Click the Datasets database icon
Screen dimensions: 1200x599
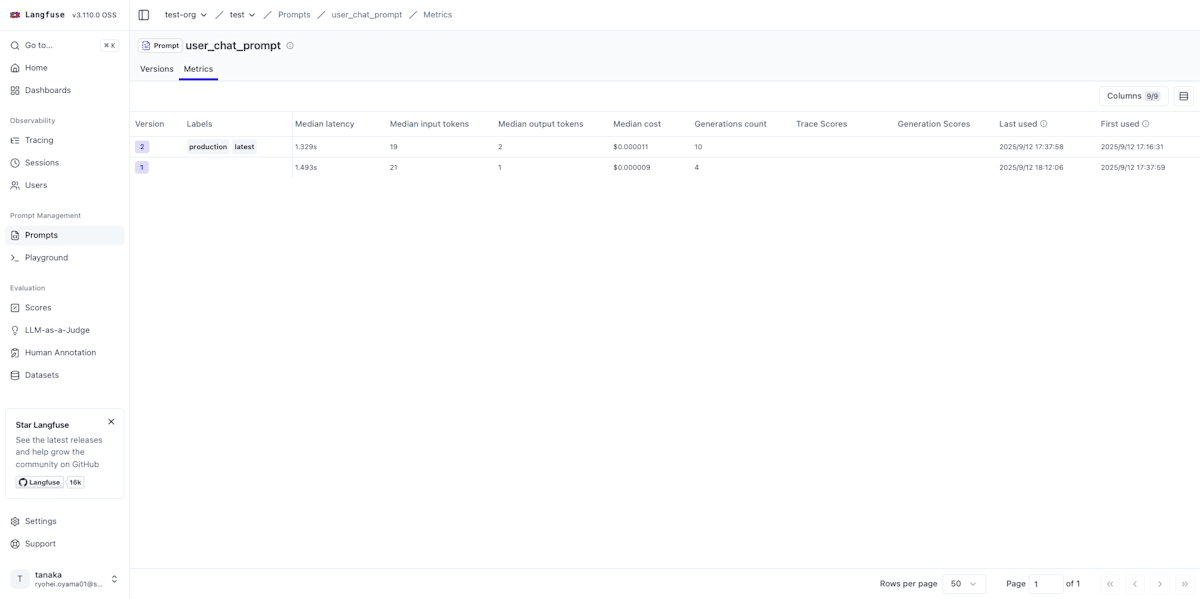tap(15, 375)
